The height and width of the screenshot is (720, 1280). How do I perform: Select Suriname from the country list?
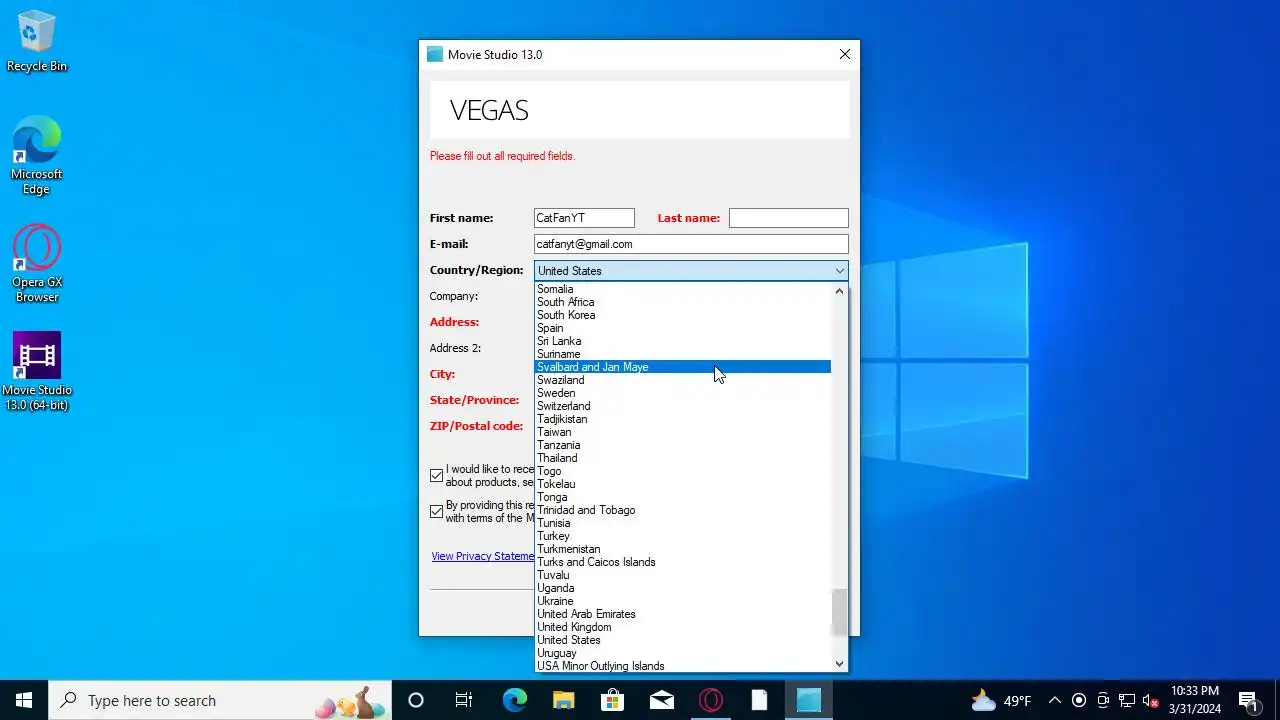coord(683,354)
